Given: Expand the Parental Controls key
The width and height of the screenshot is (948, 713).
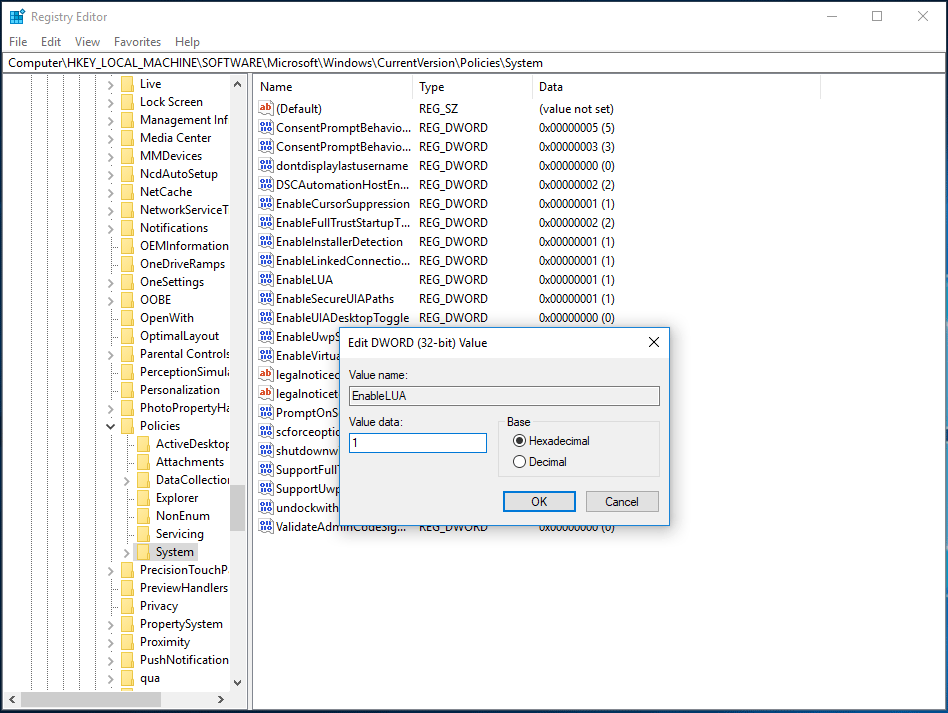Looking at the screenshot, I should point(111,355).
